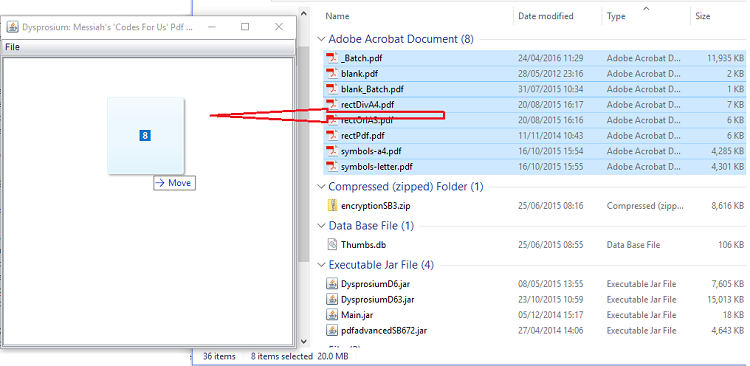Click date 28/05/2012 23:16 of blank.pdf
The image size is (750, 366).
pyautogui.click(x=551, y=74)
